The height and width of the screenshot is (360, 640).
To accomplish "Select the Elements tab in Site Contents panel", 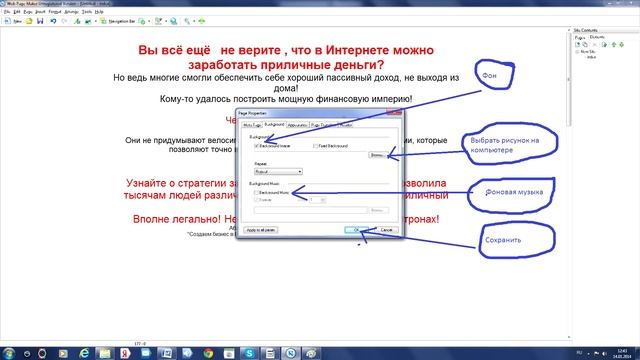I will pos(597,37).
